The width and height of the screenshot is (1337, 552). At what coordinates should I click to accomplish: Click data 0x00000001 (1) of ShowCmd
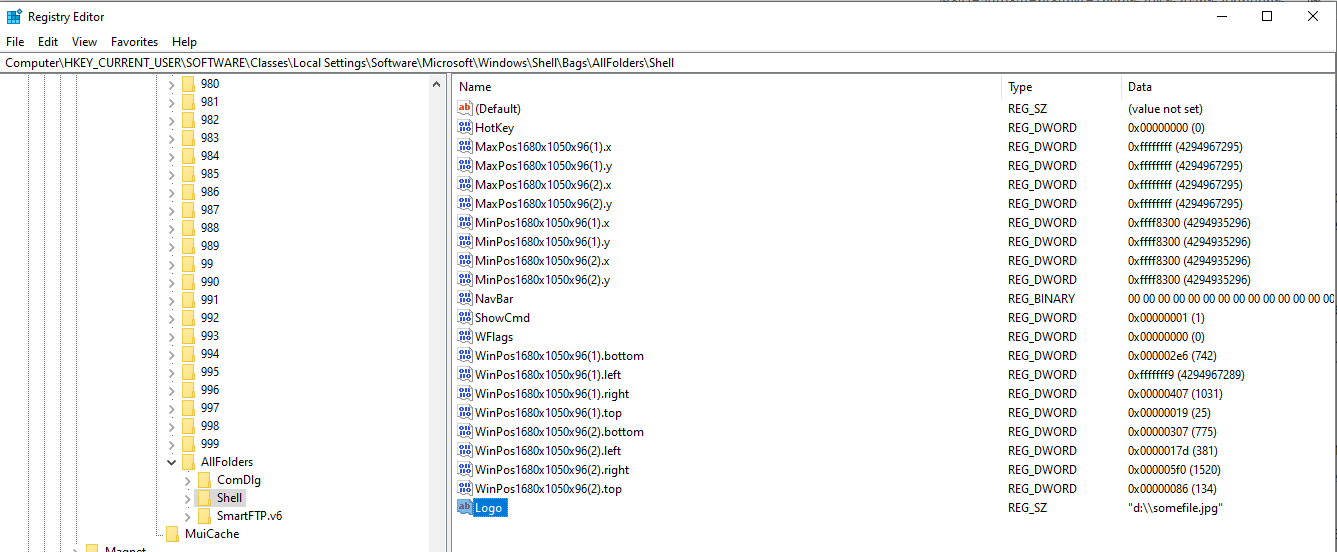click(1166, 317)
